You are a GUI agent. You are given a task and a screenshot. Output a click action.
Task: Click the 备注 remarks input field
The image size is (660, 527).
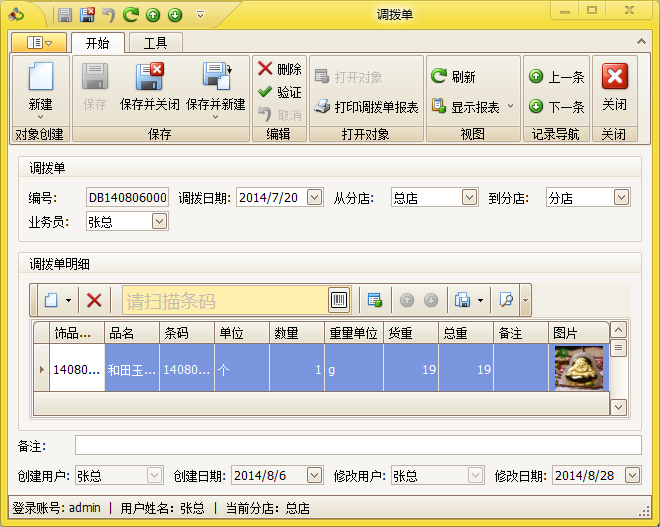[x=358, y=445]
